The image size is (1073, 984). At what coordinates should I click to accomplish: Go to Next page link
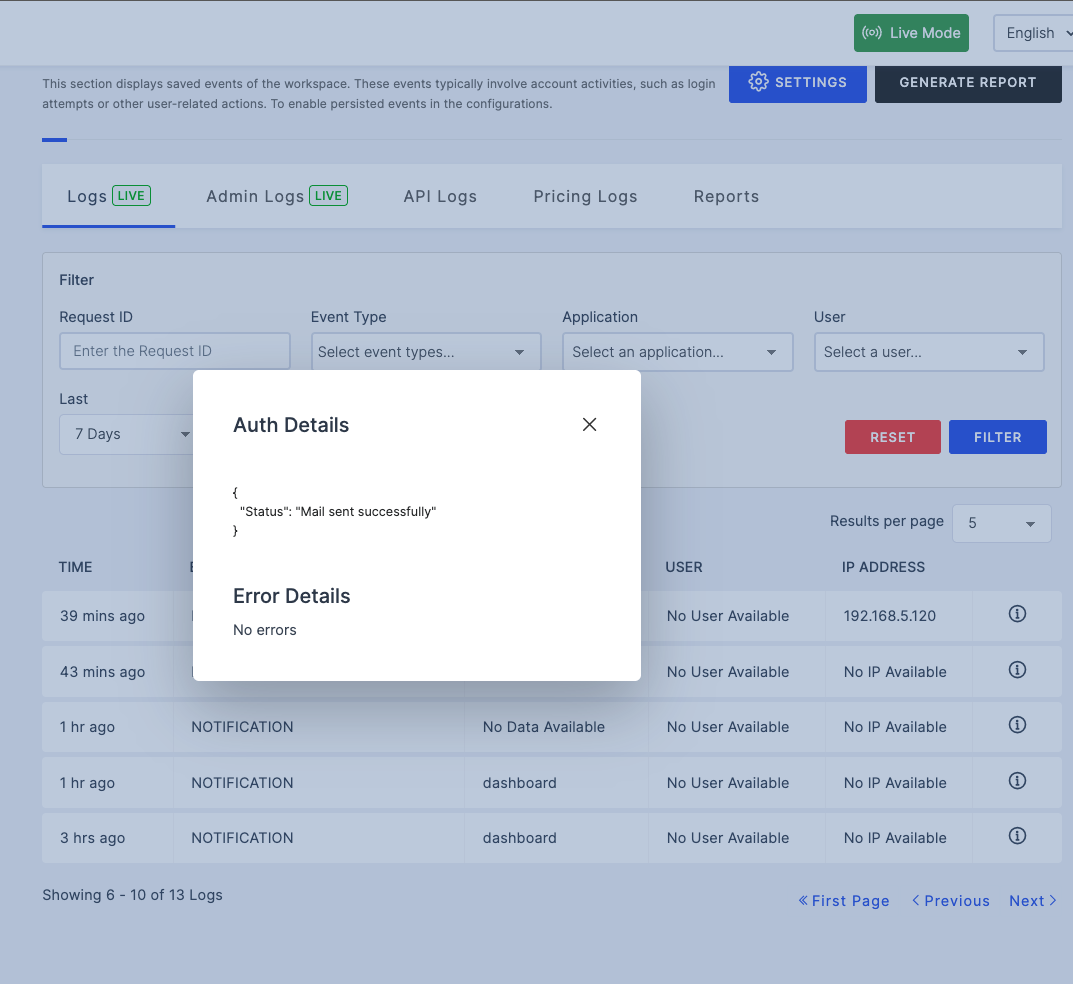(1032, 901)
